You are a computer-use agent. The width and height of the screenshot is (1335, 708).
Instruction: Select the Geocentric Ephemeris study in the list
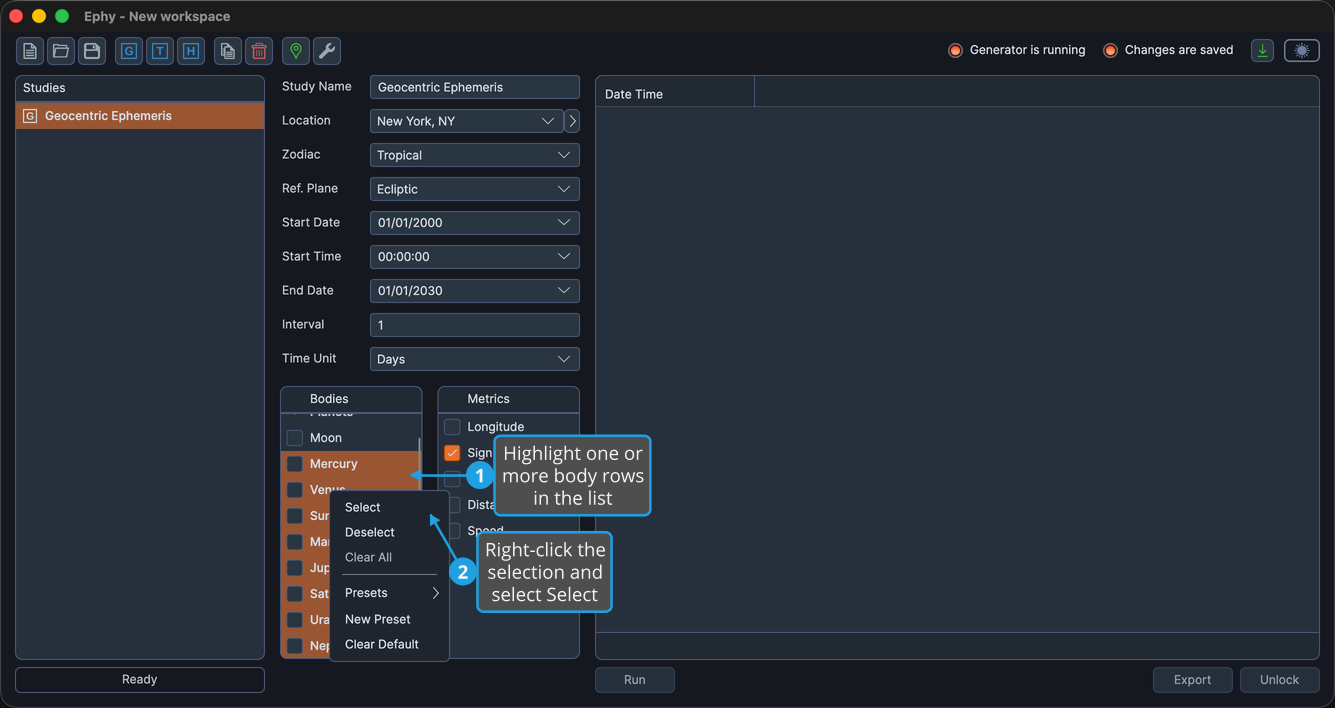coord(140,116)
